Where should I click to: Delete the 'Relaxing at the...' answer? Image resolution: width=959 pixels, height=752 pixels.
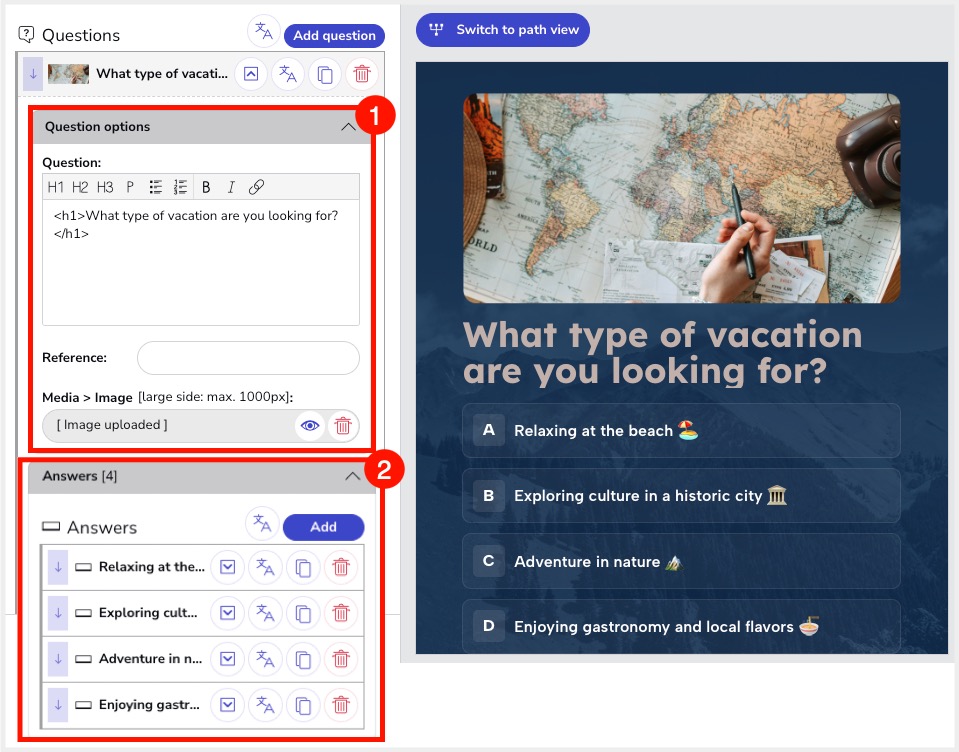point(341,567)
